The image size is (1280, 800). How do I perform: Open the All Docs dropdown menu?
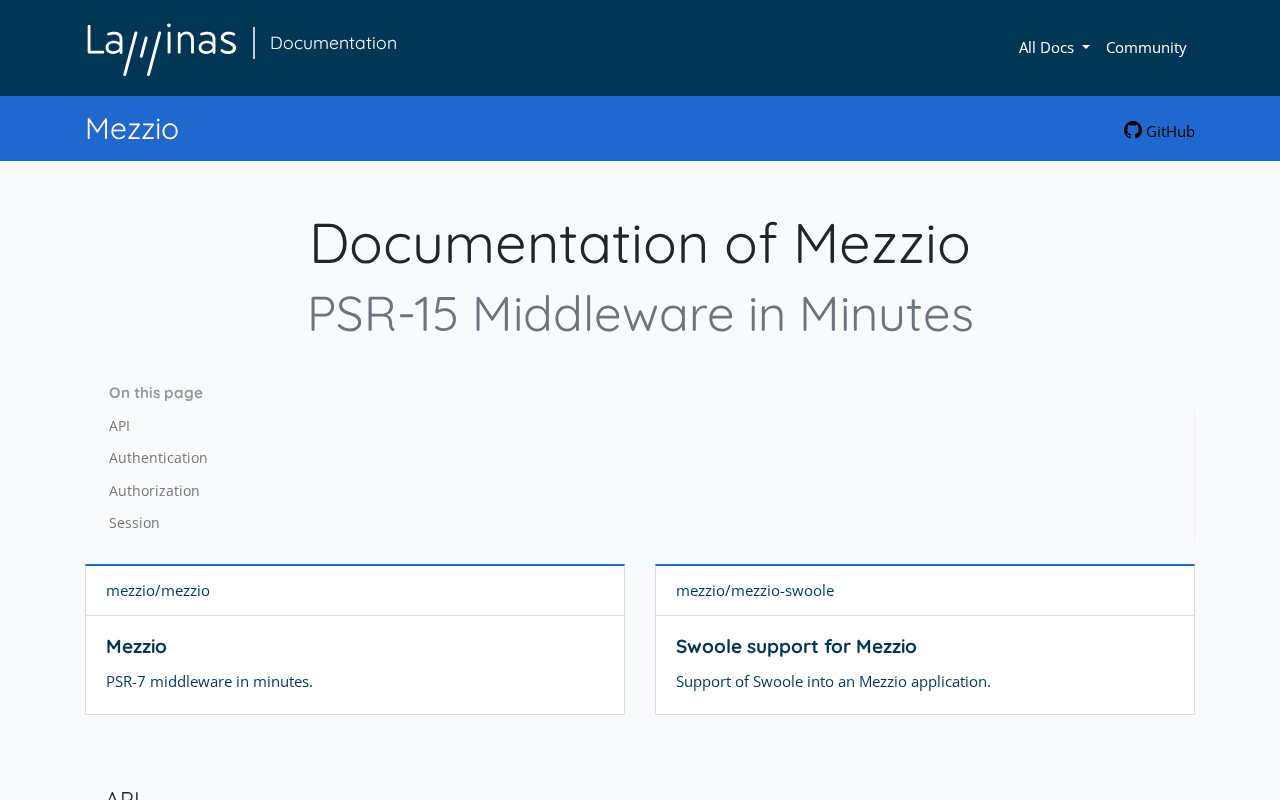tap(1045, 48)
